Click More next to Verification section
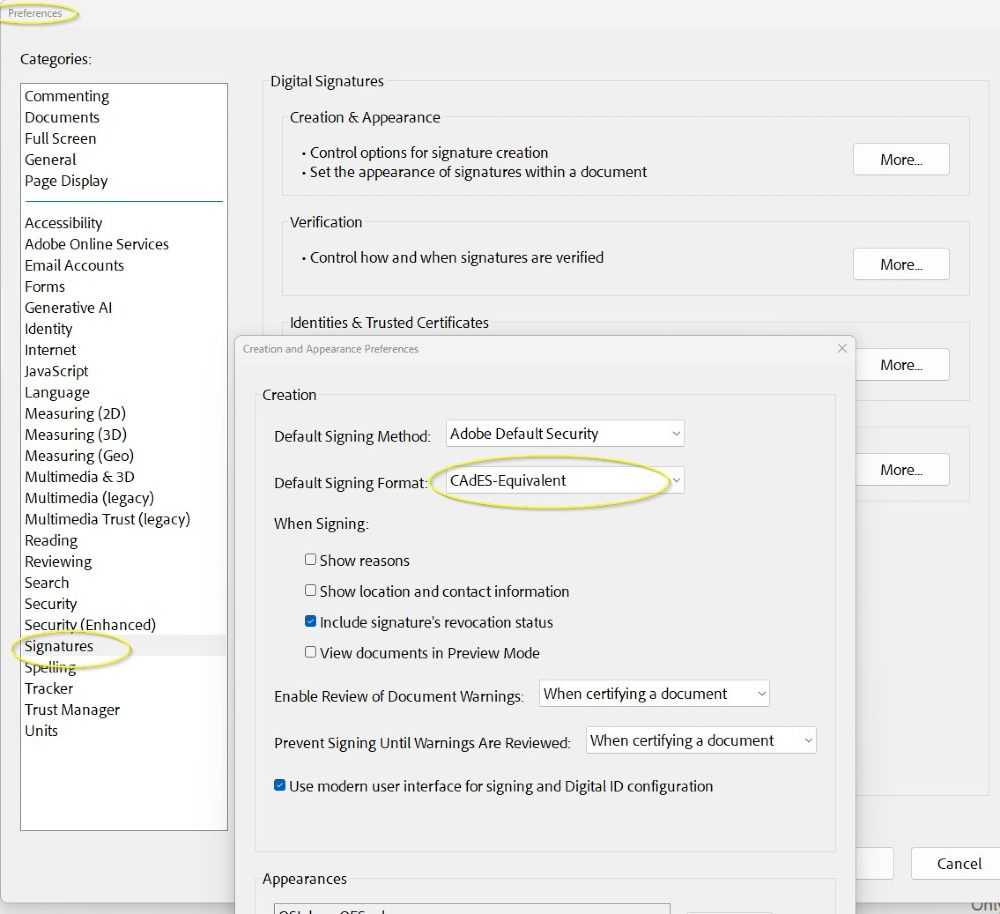 pyautogui.click(x=900, y=264)
